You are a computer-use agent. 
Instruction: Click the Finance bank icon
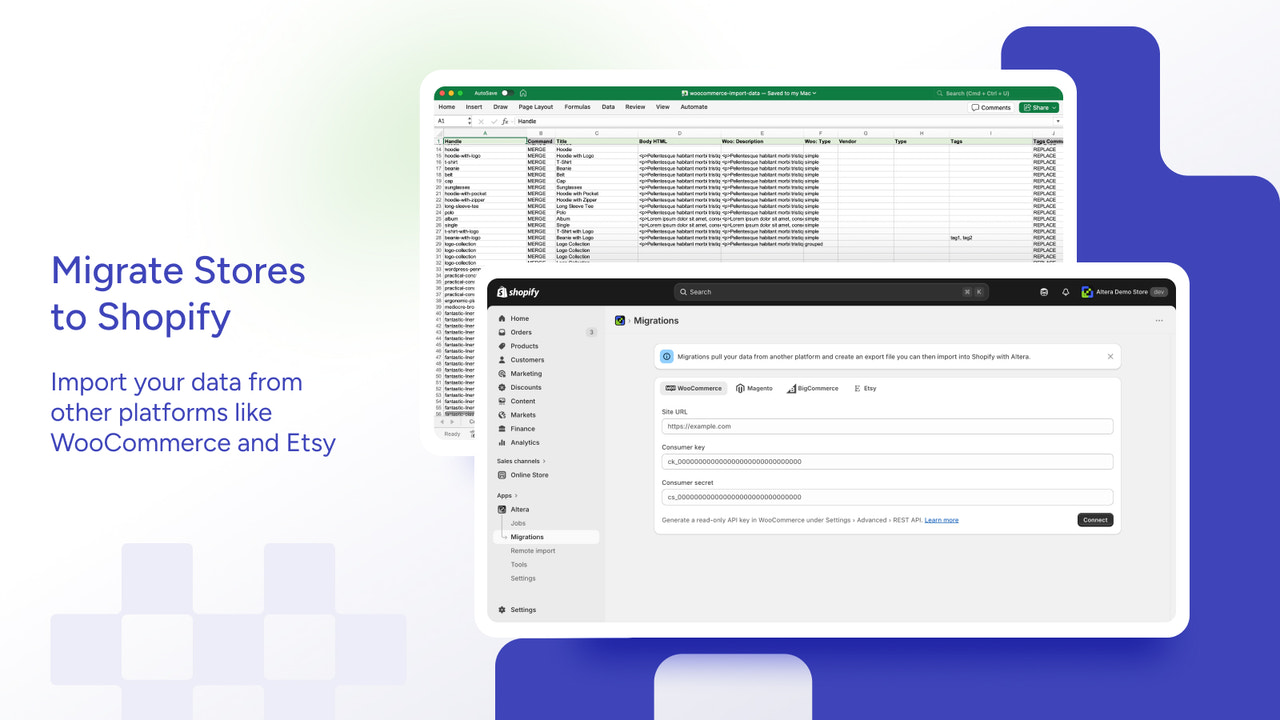pos(502,429)
